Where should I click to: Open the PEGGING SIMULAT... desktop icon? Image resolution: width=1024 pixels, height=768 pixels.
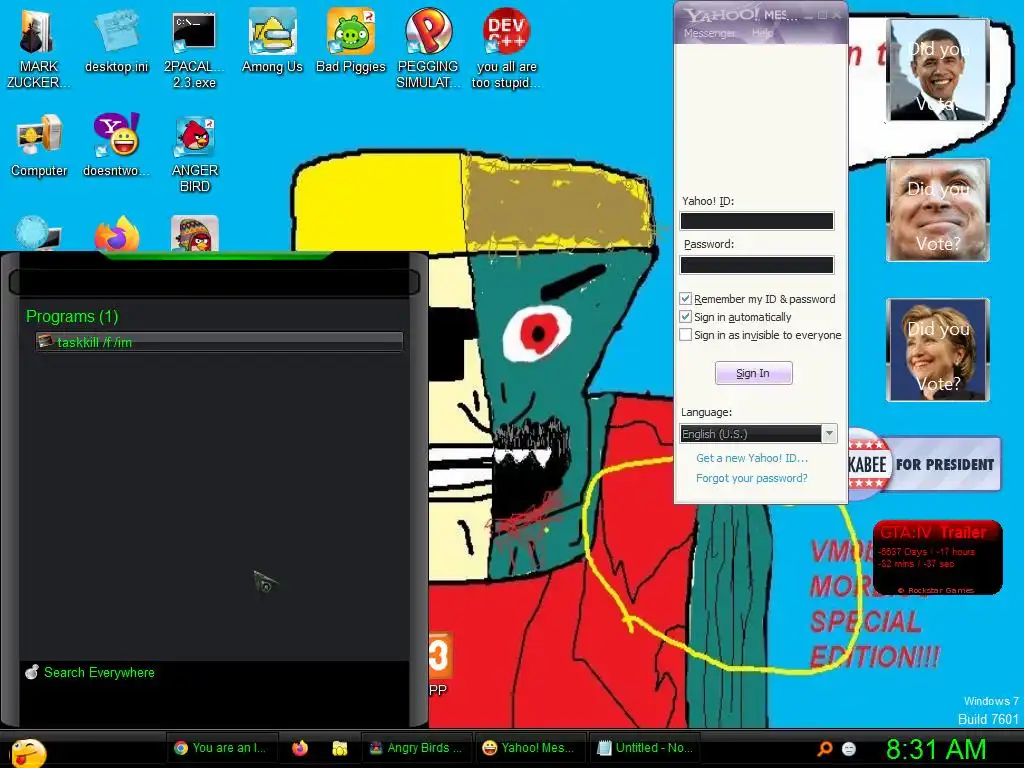tap(428, 50)
